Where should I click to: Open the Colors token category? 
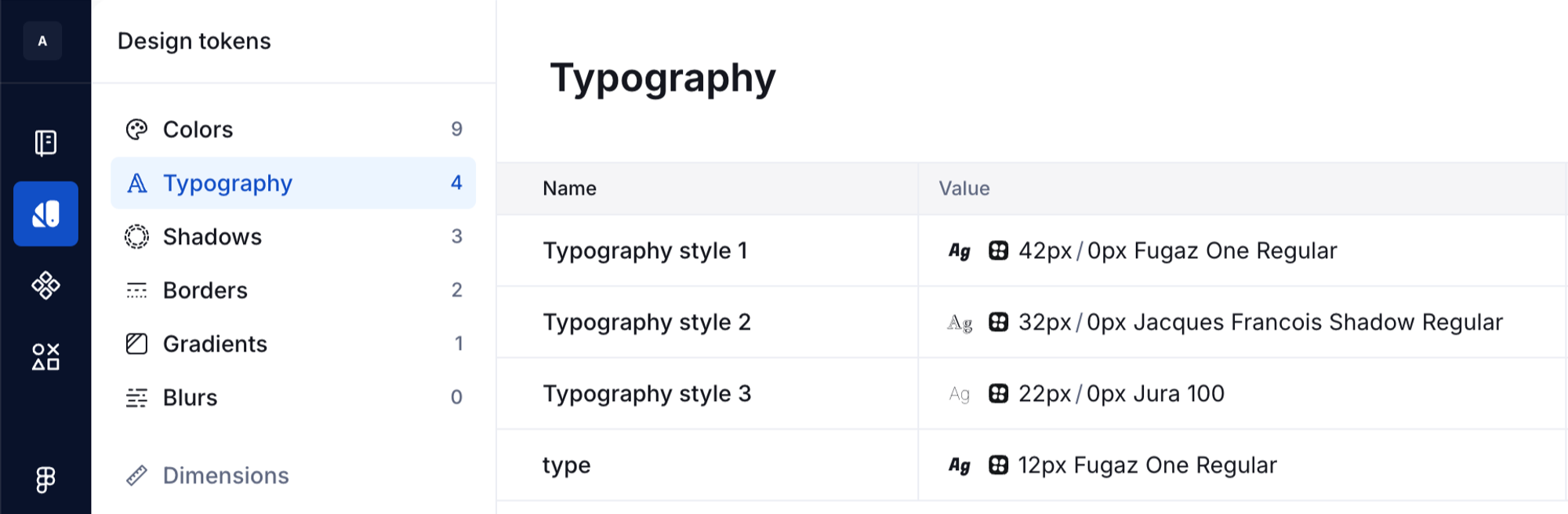293,129
